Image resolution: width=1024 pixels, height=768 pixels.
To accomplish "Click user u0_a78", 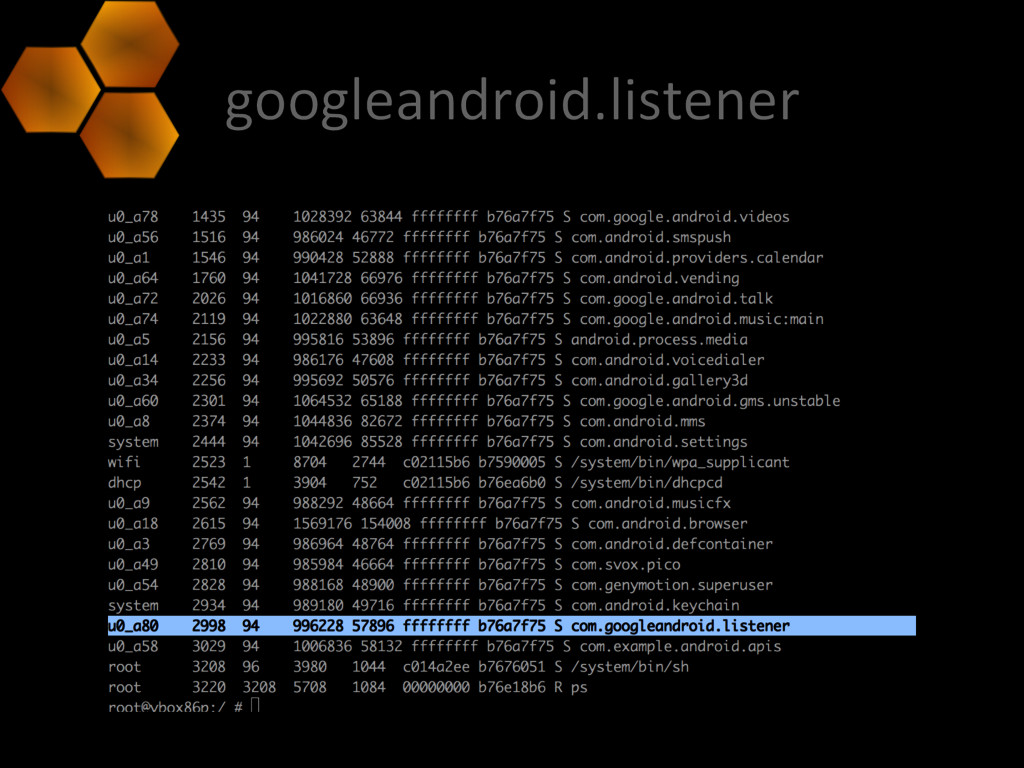I will [133, 217].
